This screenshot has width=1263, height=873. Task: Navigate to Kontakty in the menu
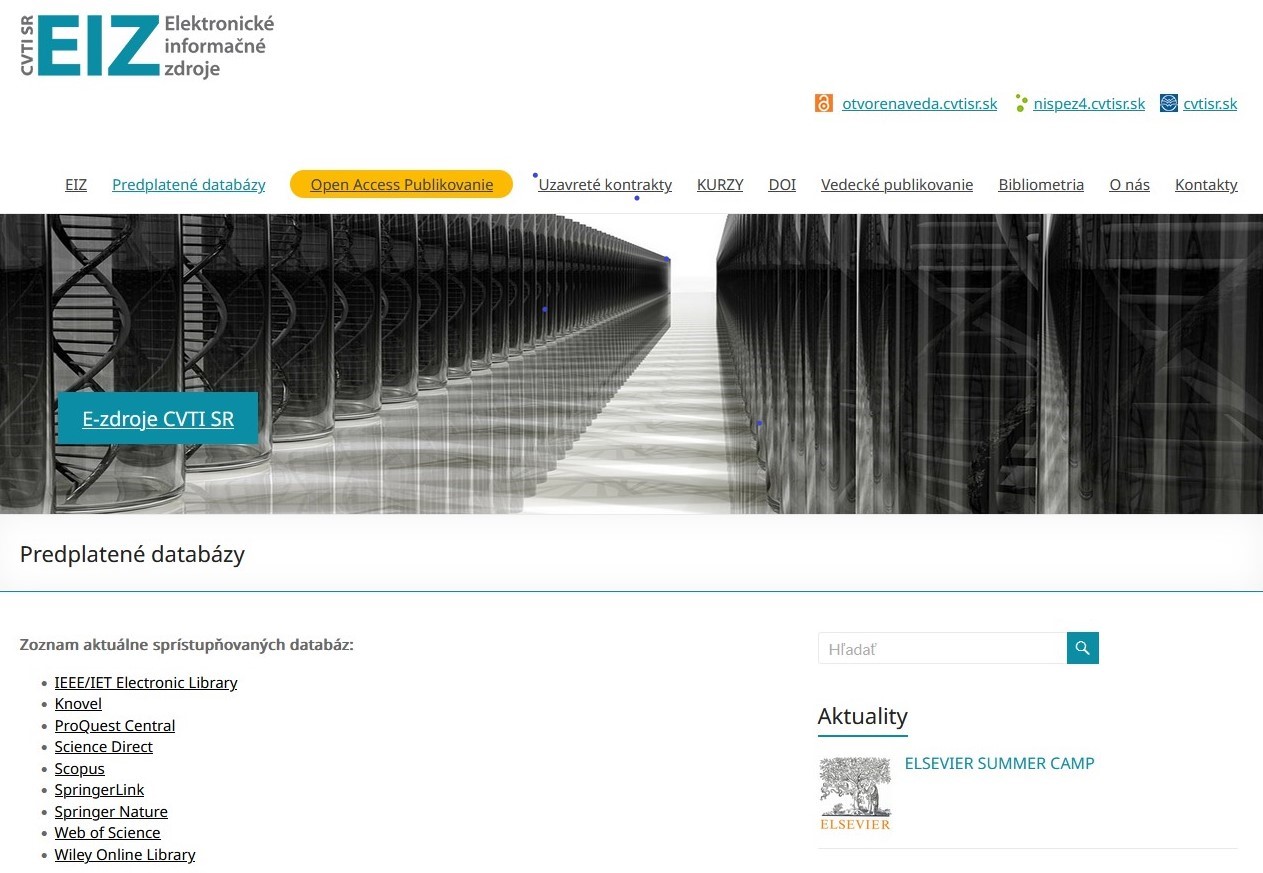click(1206, 185)
